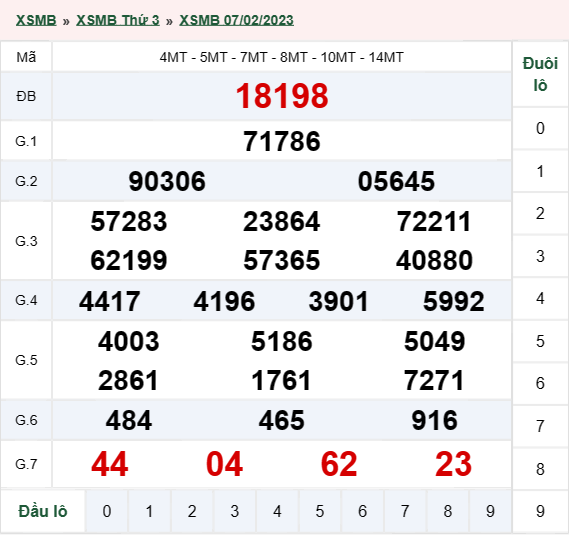Open the XSMB Thứ 3 link
Screen dimensions: 569x535
point(118,20)
